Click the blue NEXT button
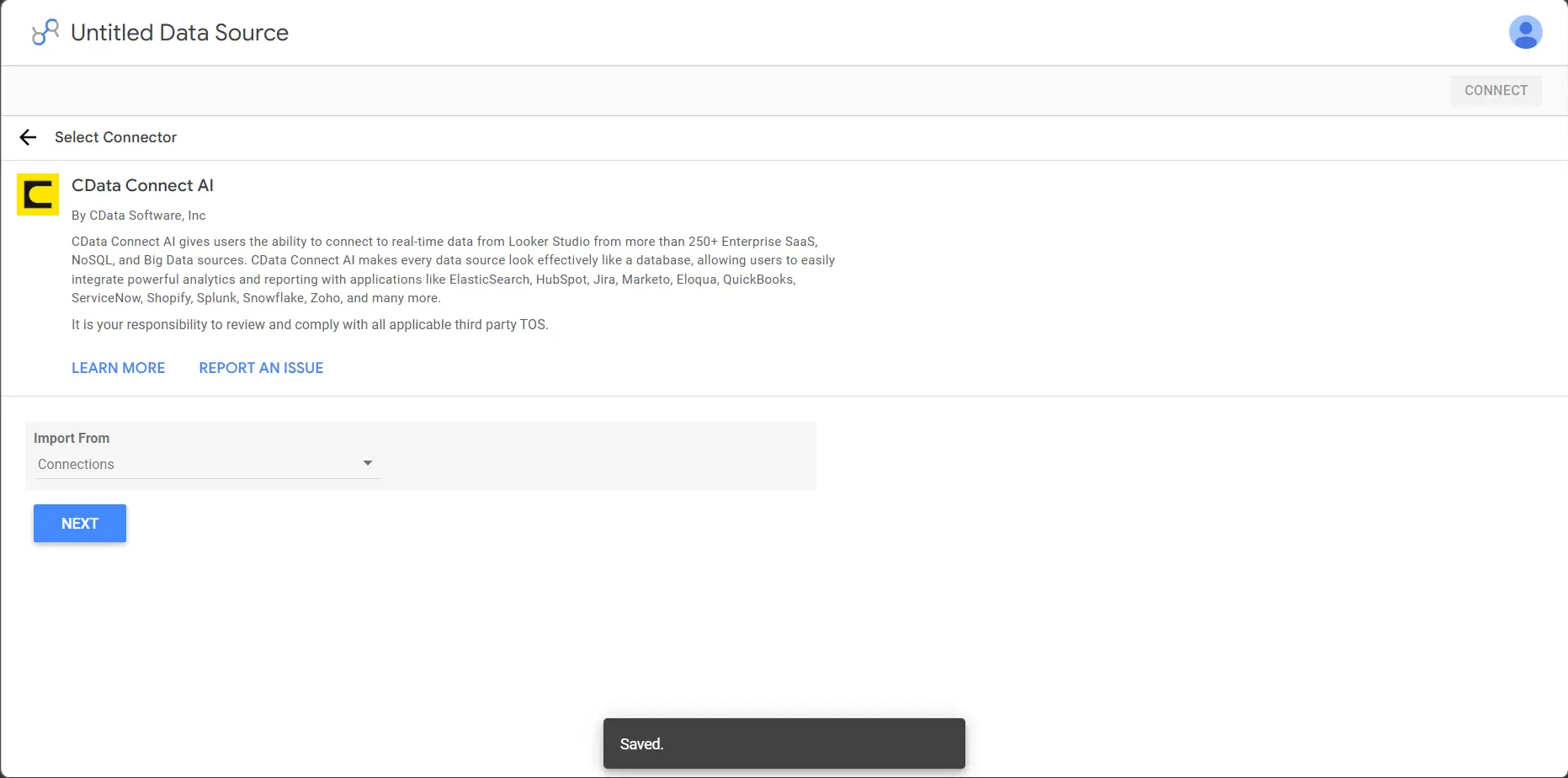This screenshot has height=778, width=1568. pos(80,523)
